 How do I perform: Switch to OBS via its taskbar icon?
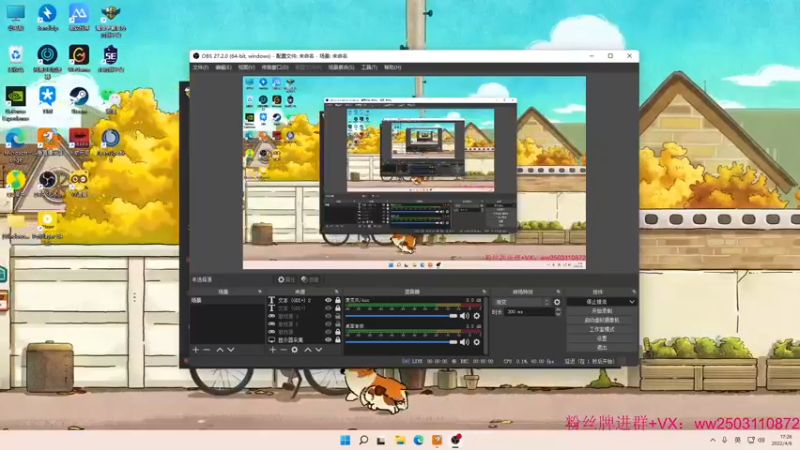(455, 440)
